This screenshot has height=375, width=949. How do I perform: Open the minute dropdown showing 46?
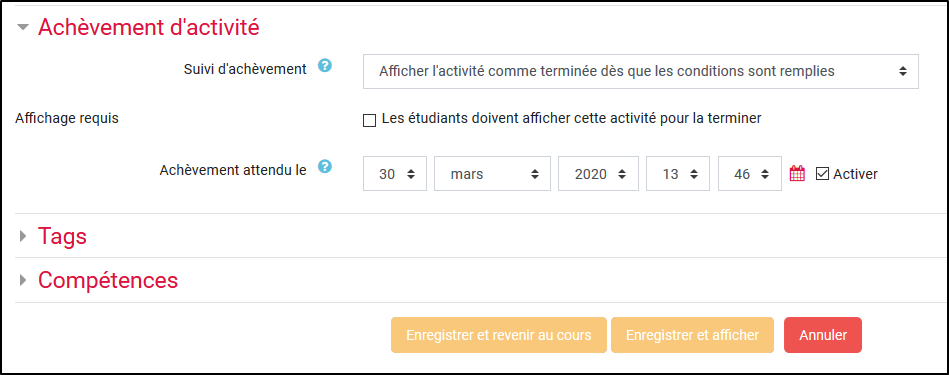click(750, 174)
